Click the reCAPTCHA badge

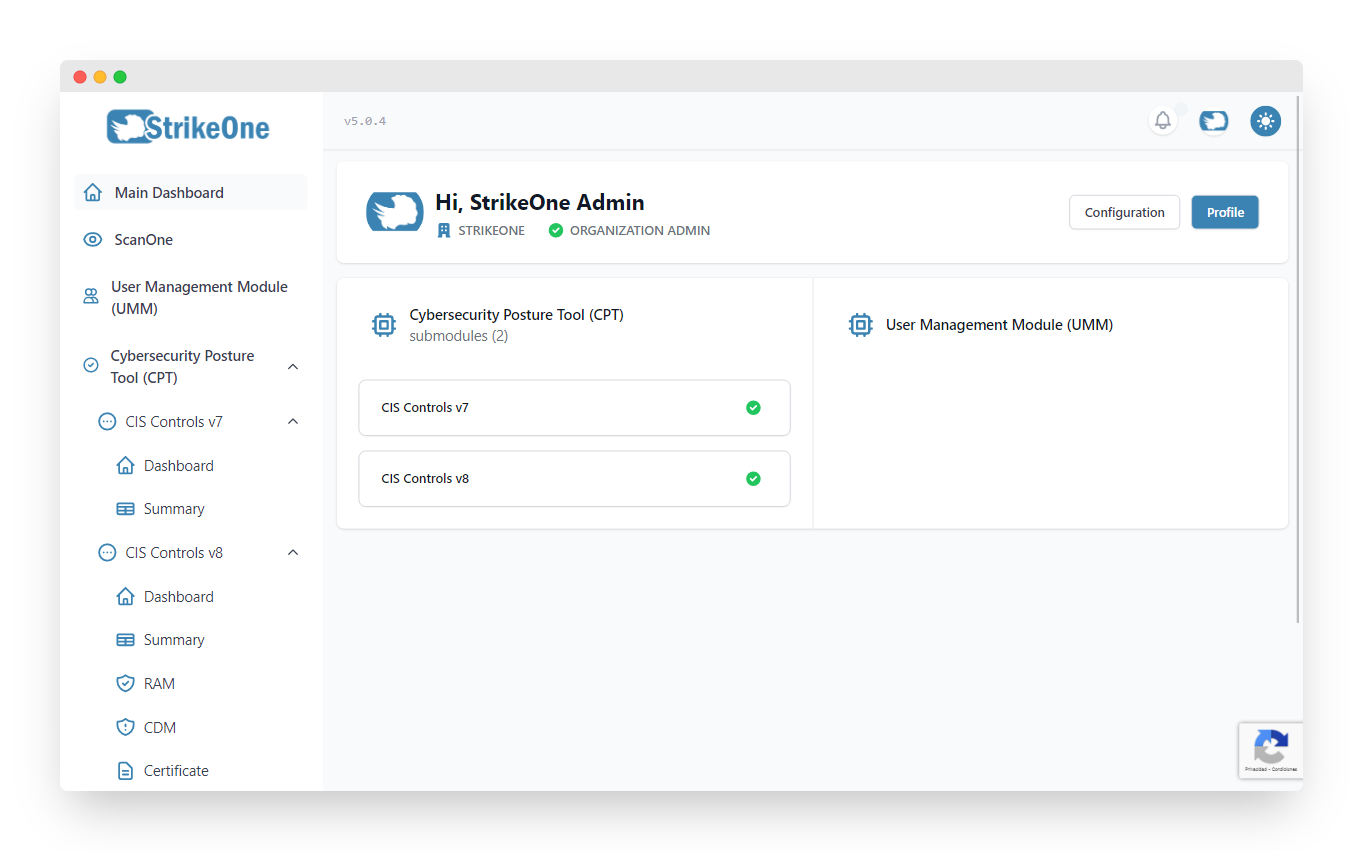(x=1270, y=750)
